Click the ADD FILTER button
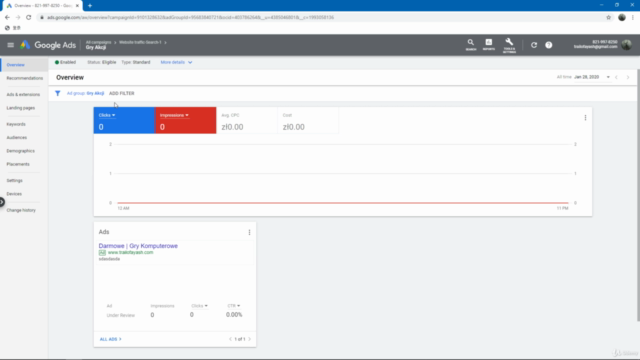 [x=122, y=93]
